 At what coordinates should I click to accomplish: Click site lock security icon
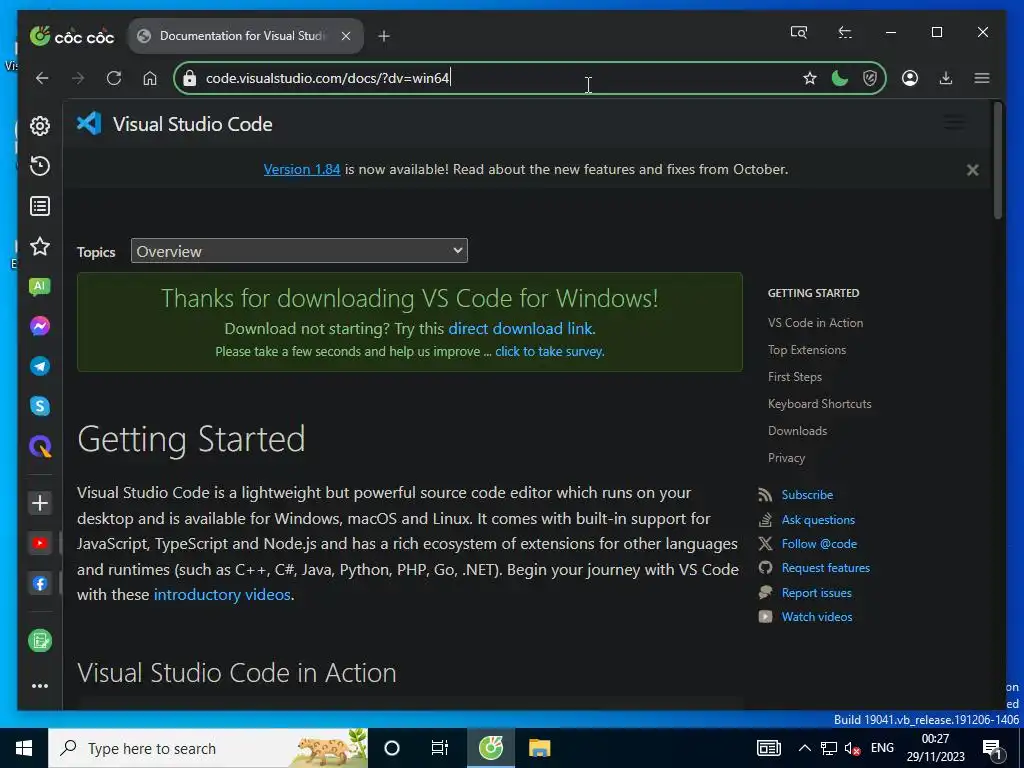tap(189, 78)
